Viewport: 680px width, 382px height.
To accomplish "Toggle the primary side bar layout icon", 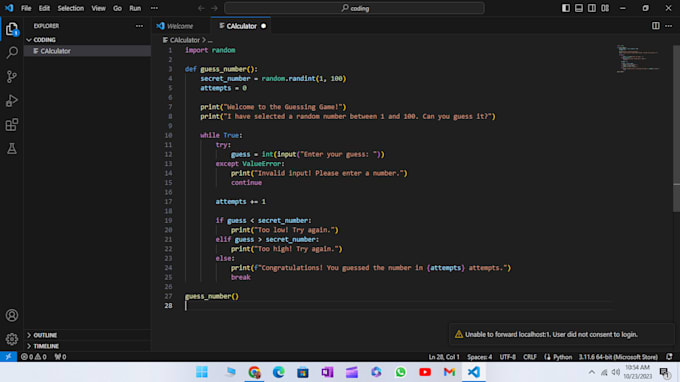I will (x=566, y=8).
